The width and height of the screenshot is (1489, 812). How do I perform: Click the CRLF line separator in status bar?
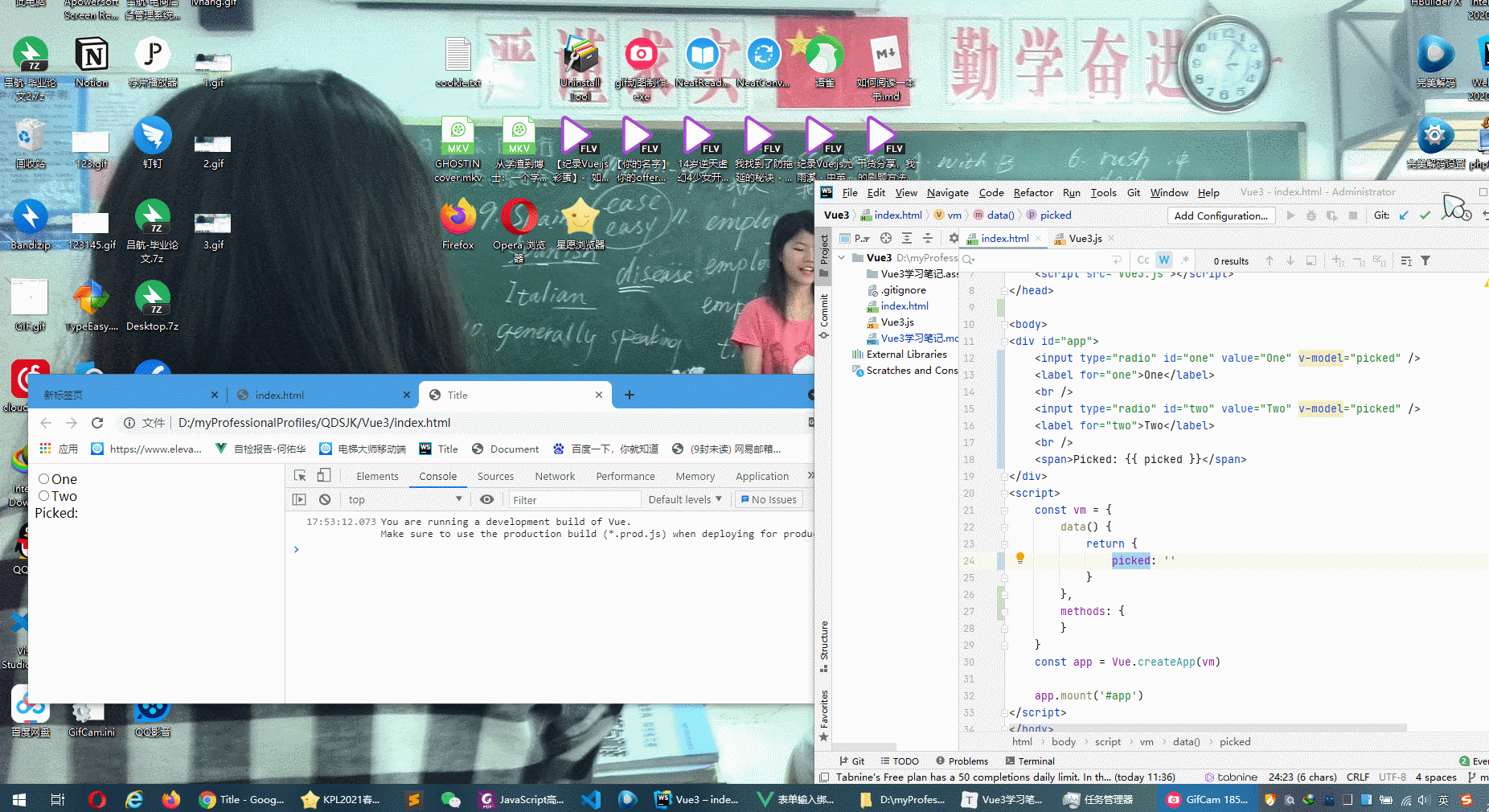coord(1357,777)
